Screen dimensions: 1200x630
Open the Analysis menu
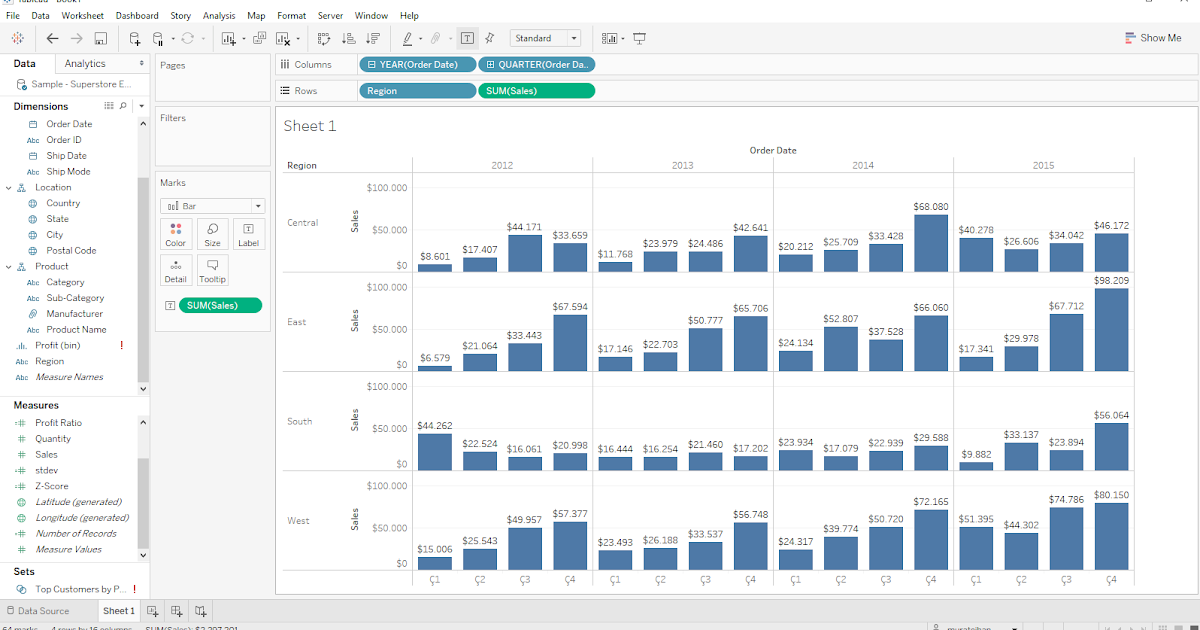pyautogui.click(x=218, y=15)
